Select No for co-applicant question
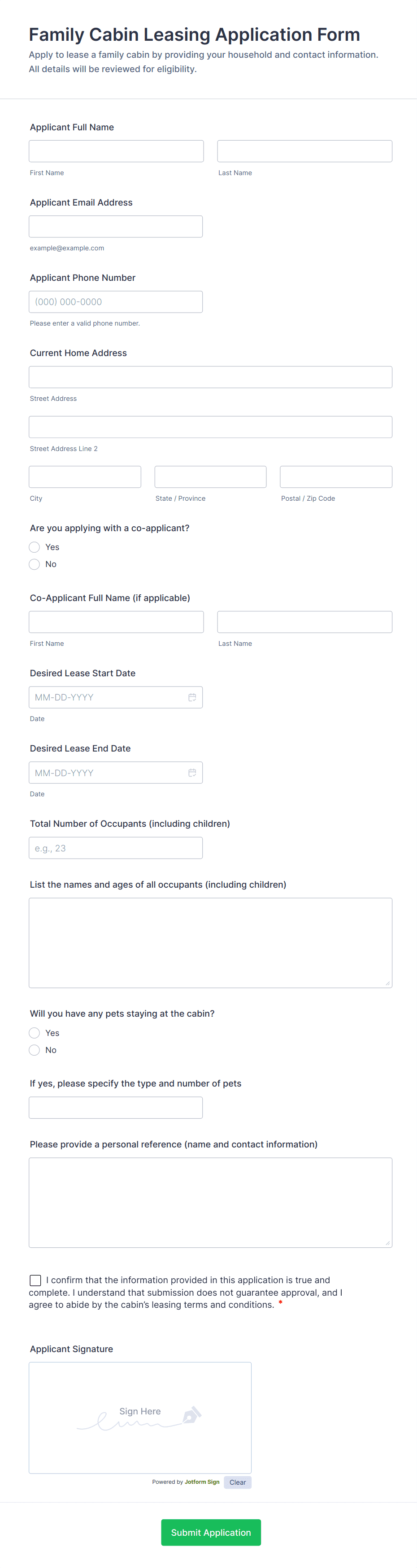417x1568 pixels. [35, 564]
